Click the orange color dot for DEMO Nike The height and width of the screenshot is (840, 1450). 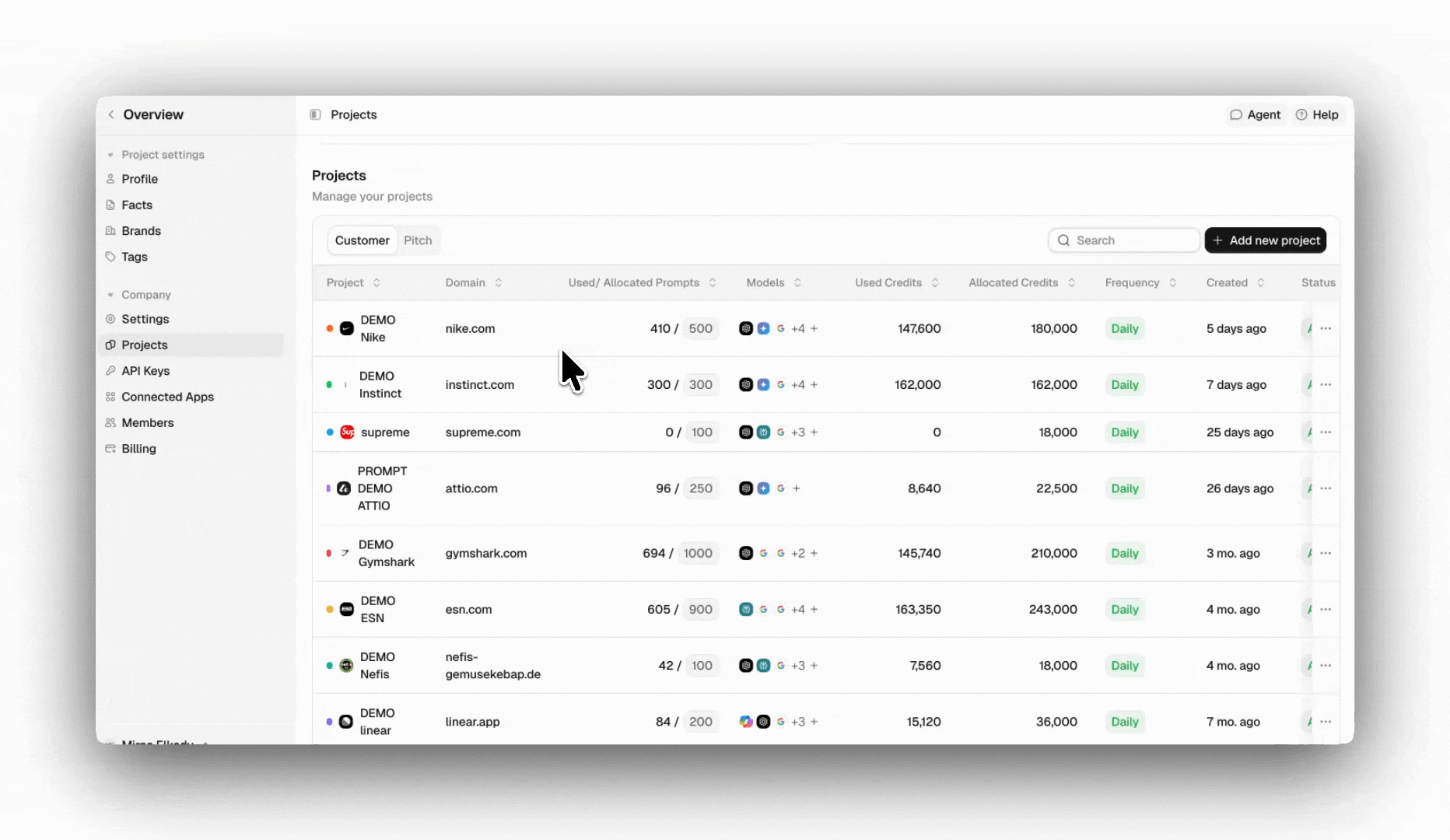click(330, 328)
